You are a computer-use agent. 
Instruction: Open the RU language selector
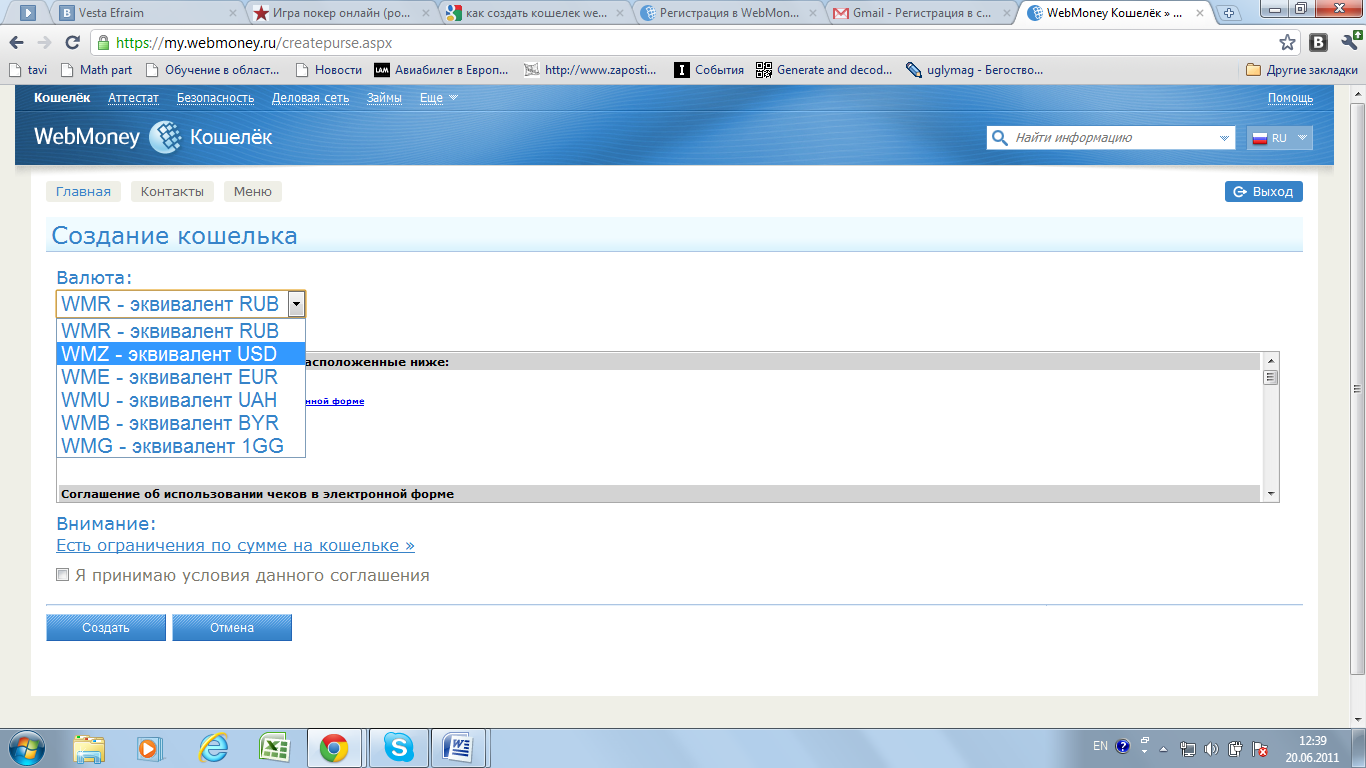(1279, 138)
